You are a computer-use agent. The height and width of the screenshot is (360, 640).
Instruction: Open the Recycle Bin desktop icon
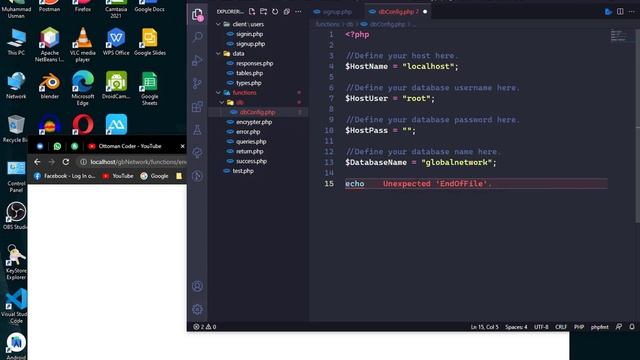(16, 128)
